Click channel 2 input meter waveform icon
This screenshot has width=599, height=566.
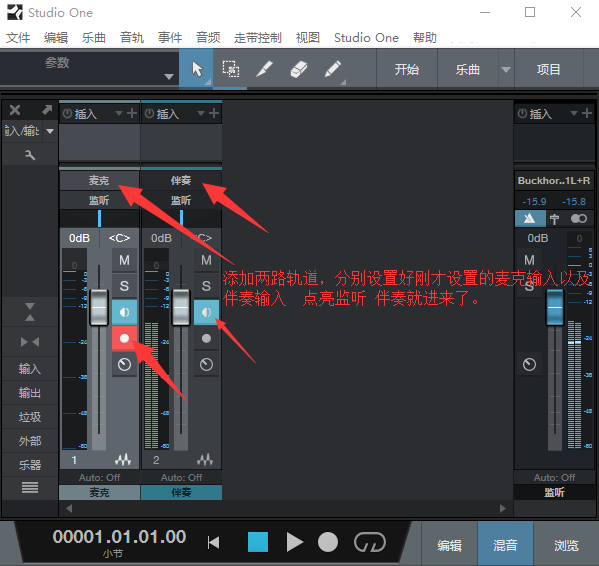pos(205,460)
